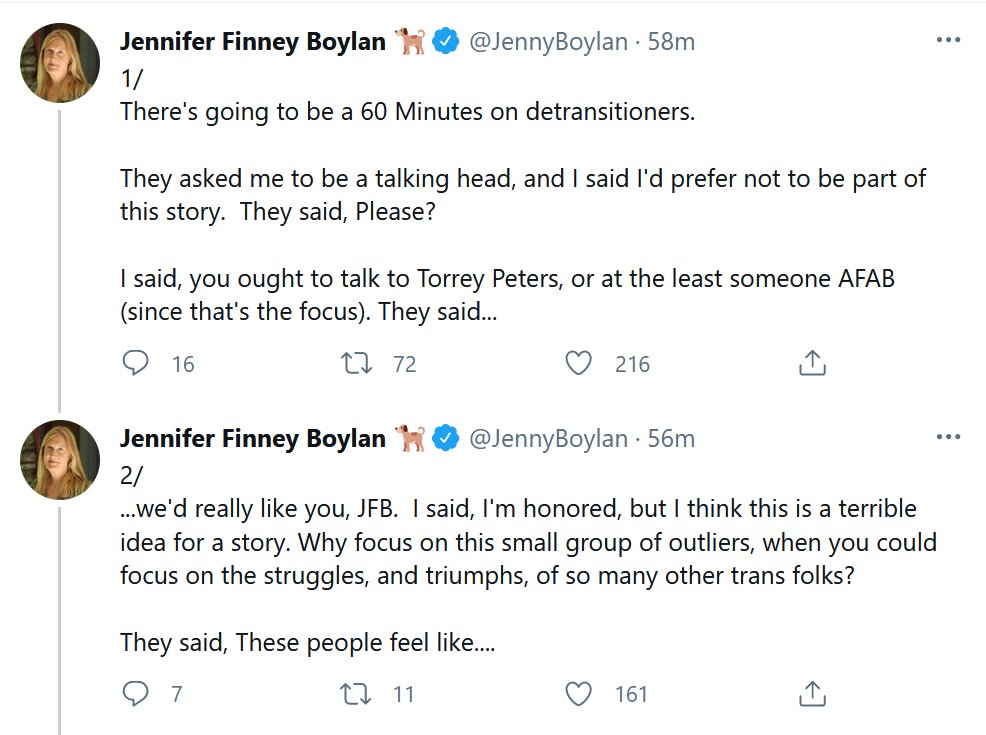
Task: Like the first tweet with 216 likes
Action: click(579, 363)
